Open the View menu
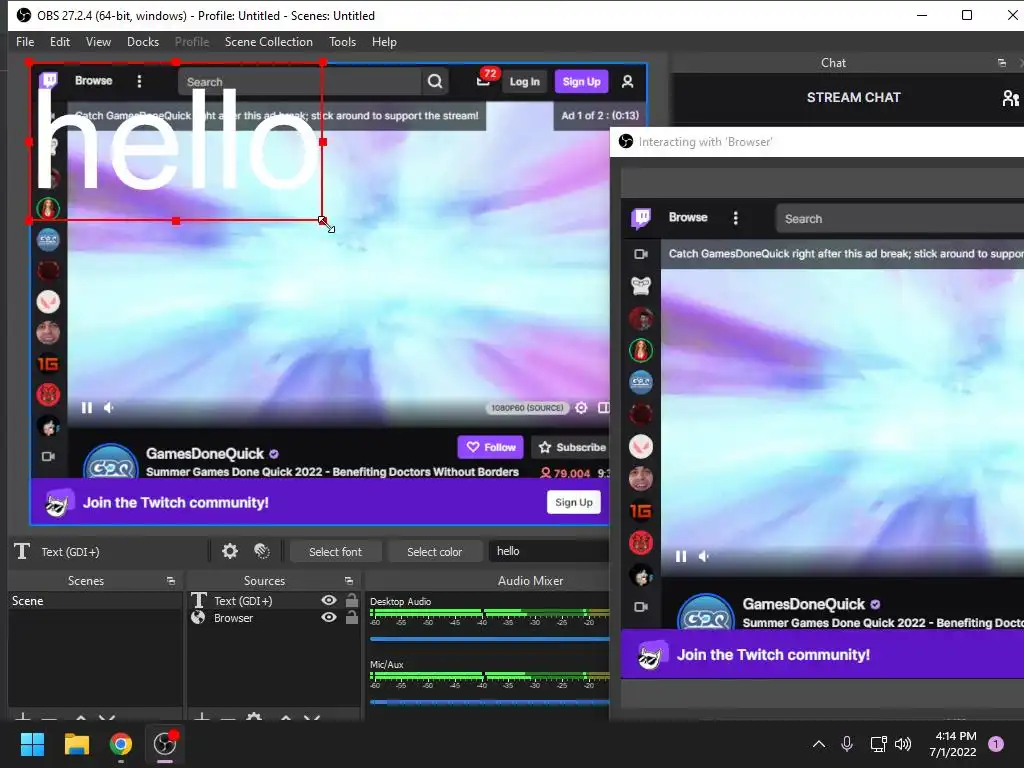1024x768 pixels. coord(99,42)
